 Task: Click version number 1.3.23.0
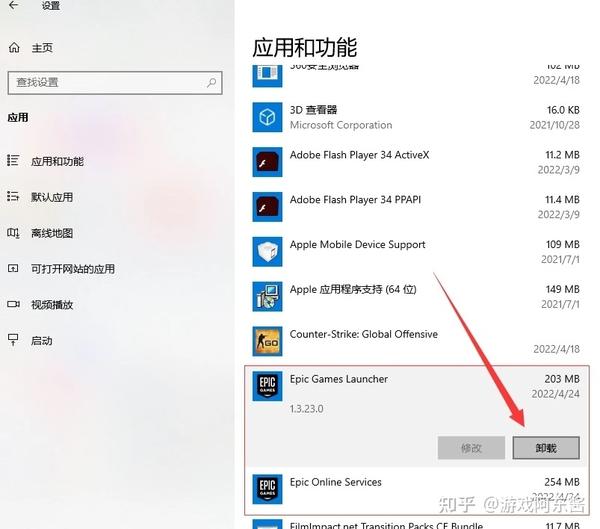coord(307,409)
